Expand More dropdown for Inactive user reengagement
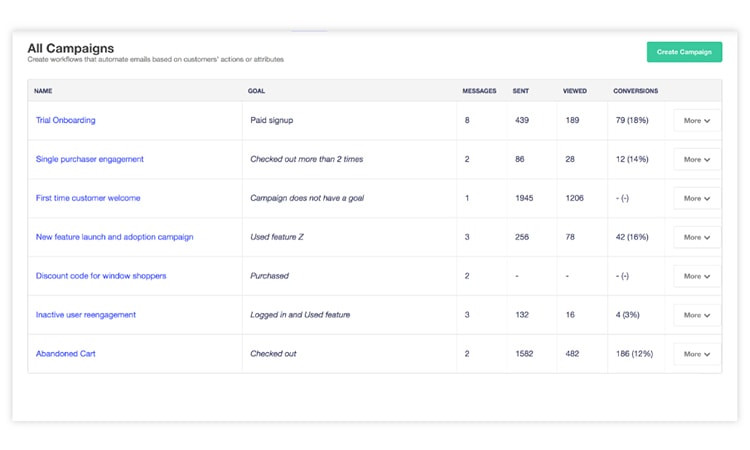Image resolution: width=750 pixels, height=450 pixels. point(697,315)
